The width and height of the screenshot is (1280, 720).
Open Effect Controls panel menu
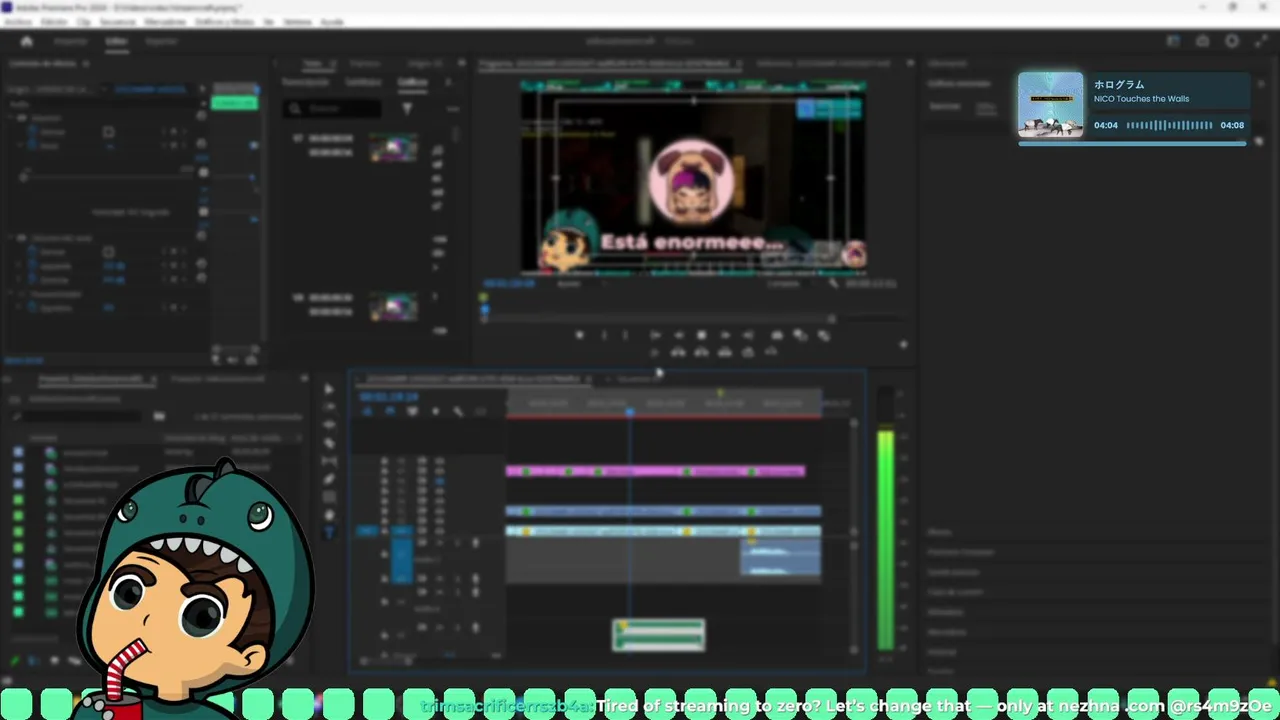[x=86, y=63]
